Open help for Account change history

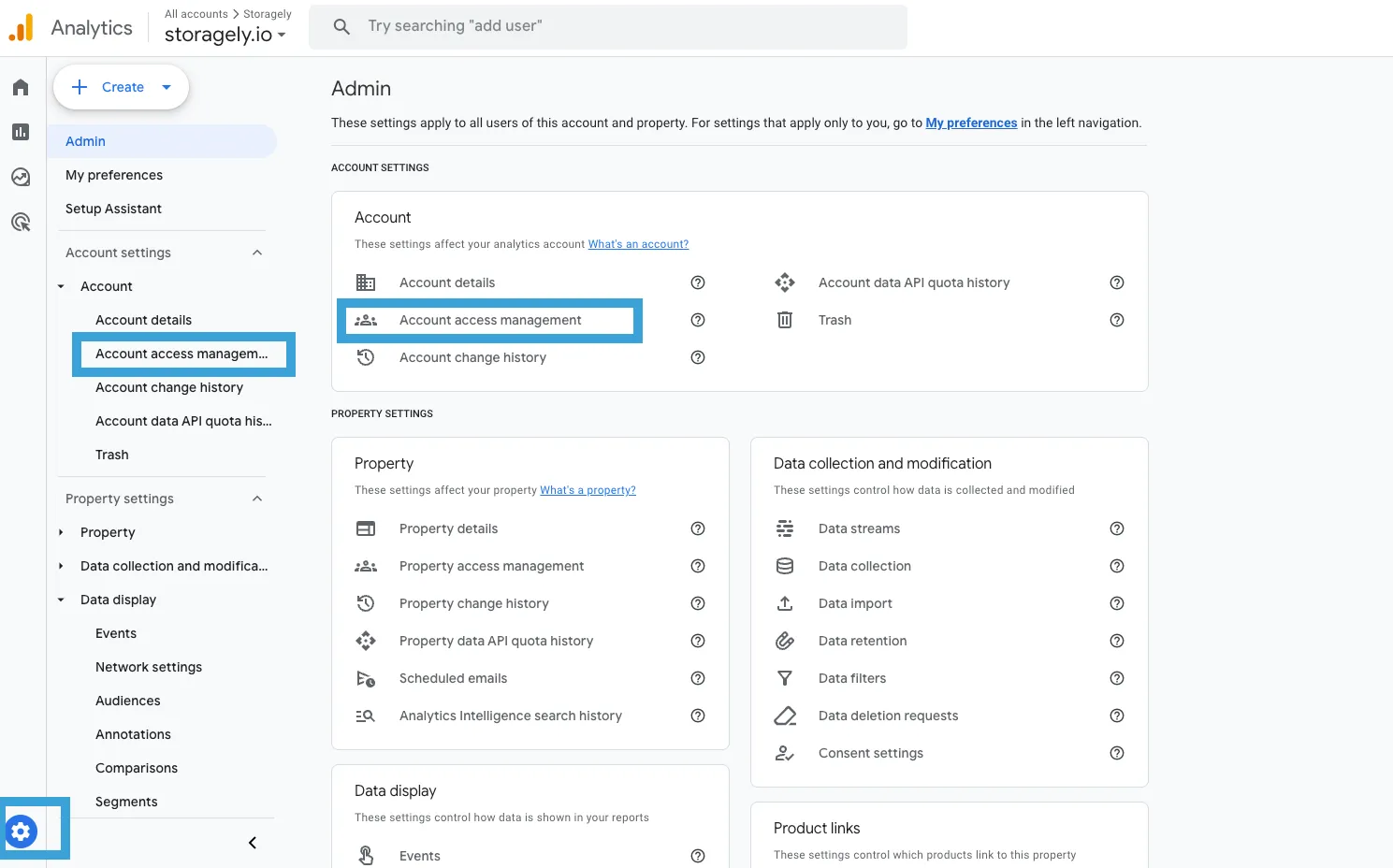(x=698, y=357)
